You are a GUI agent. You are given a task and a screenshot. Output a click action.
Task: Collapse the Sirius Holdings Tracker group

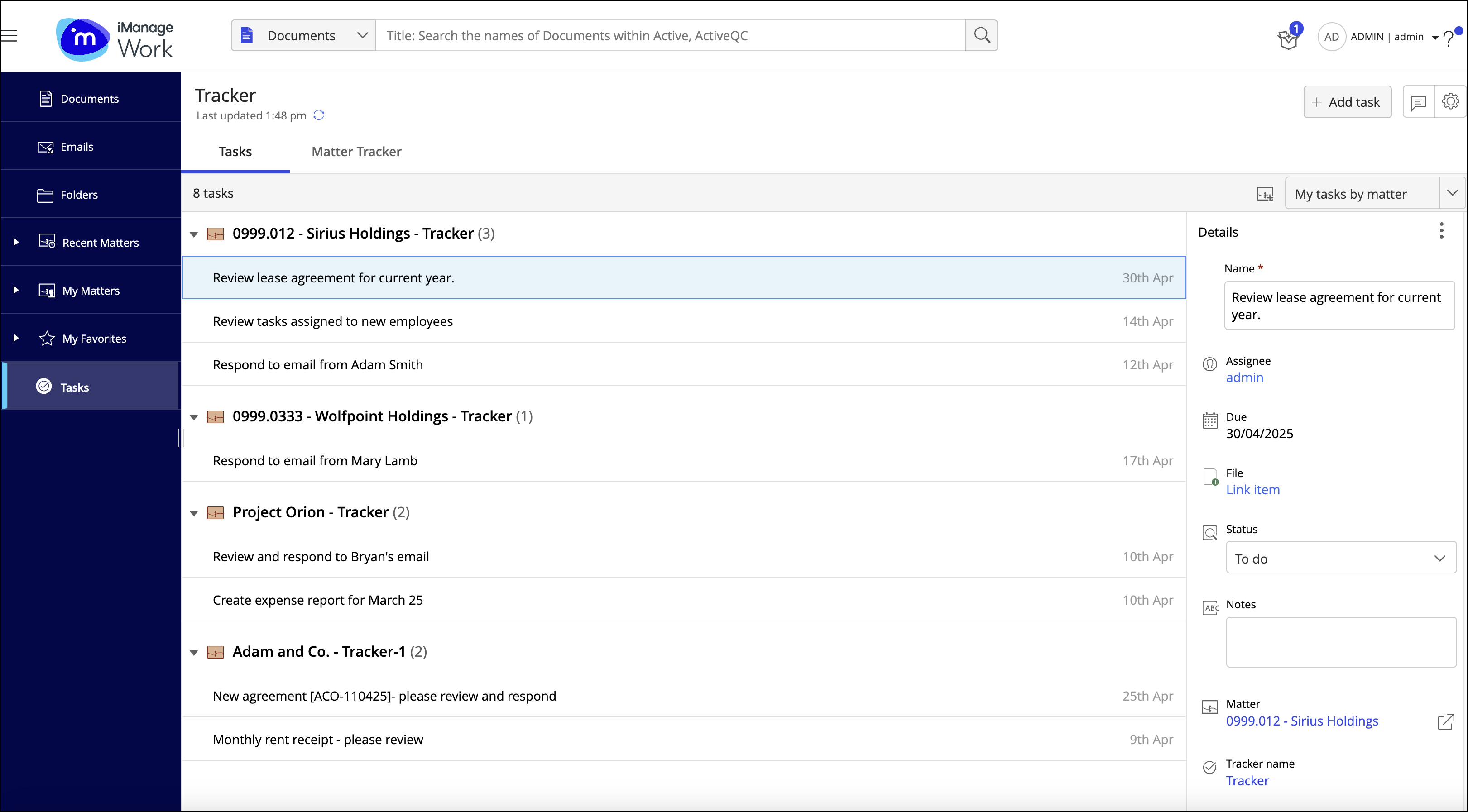click(x=194, y=234)
